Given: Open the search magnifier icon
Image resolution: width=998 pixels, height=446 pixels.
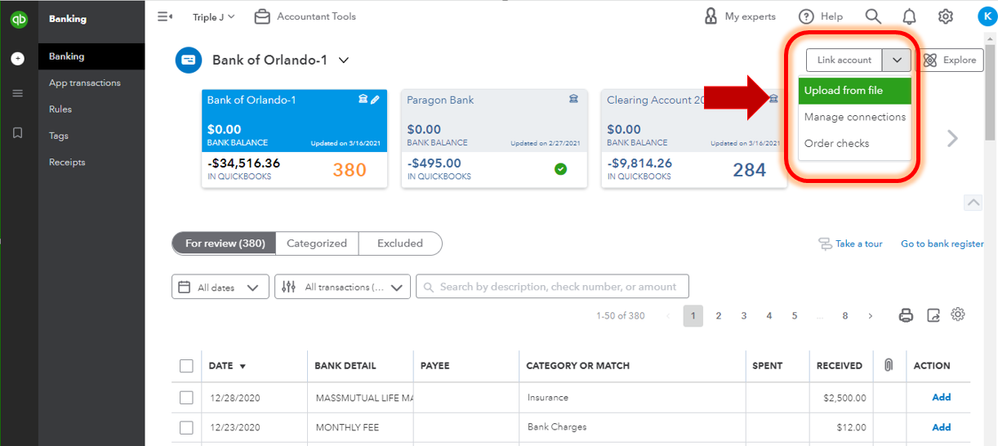Looking at the screenshot, I should pyautogui.click(x=873, y=17).
